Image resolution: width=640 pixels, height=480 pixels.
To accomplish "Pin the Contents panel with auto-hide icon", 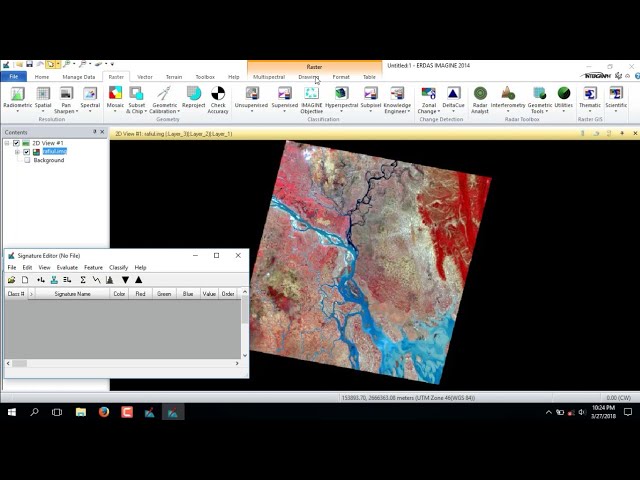I will click(x=94, y=132).
